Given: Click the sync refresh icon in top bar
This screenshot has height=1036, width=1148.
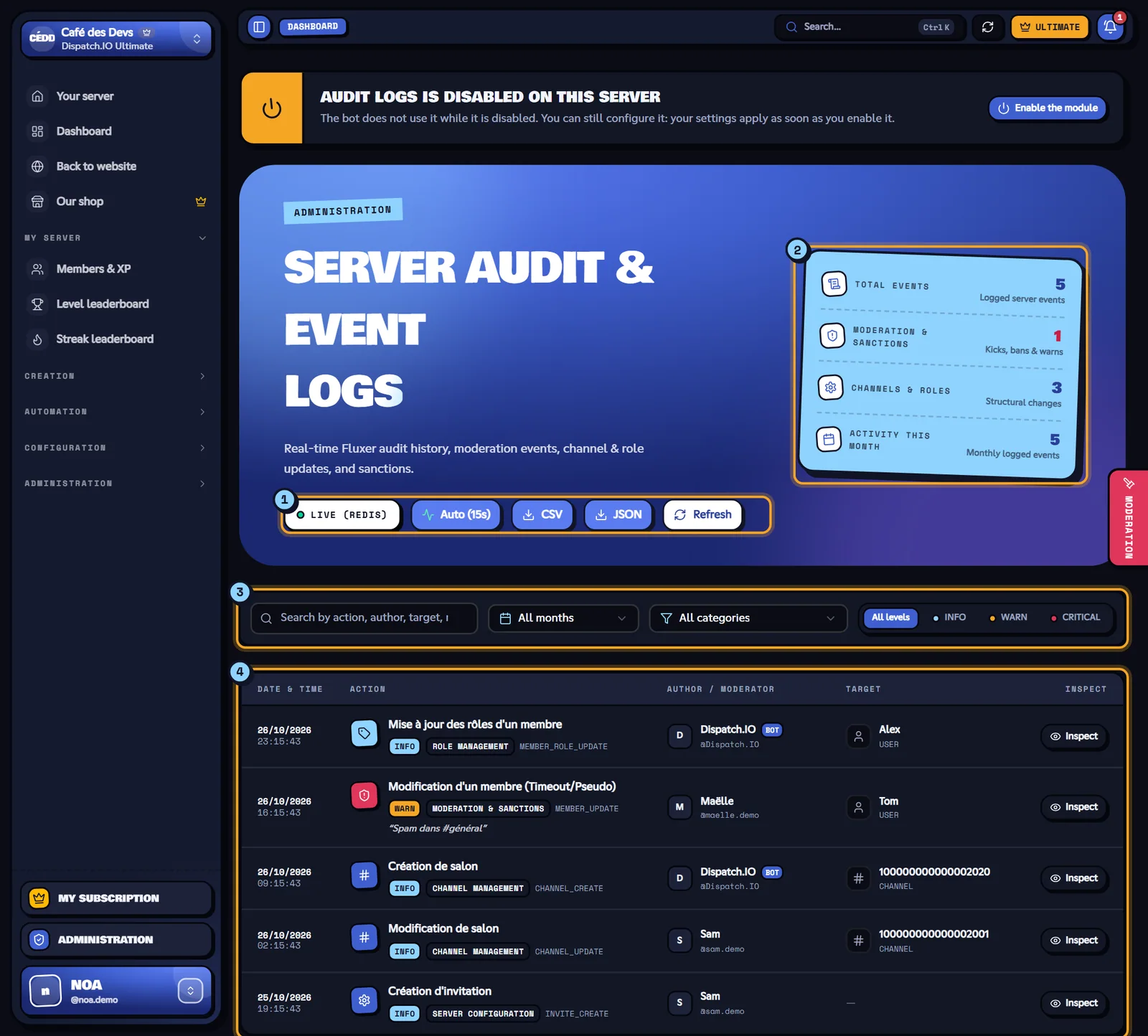Looking at the screenshot, I should pyautogui.click(x=988, y=27).
